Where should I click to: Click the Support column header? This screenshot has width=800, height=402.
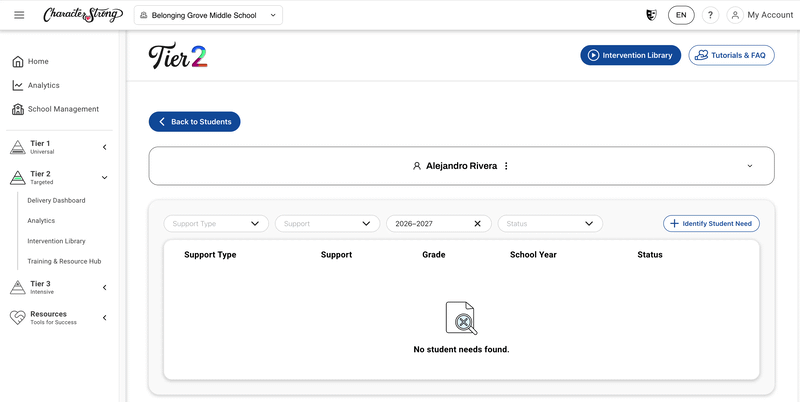pos(336,255)
